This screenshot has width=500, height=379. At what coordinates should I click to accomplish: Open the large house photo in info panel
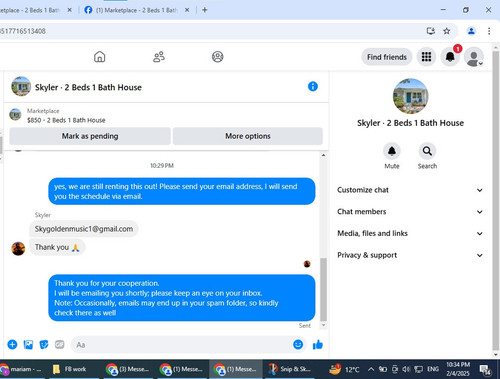pos(410,96)
